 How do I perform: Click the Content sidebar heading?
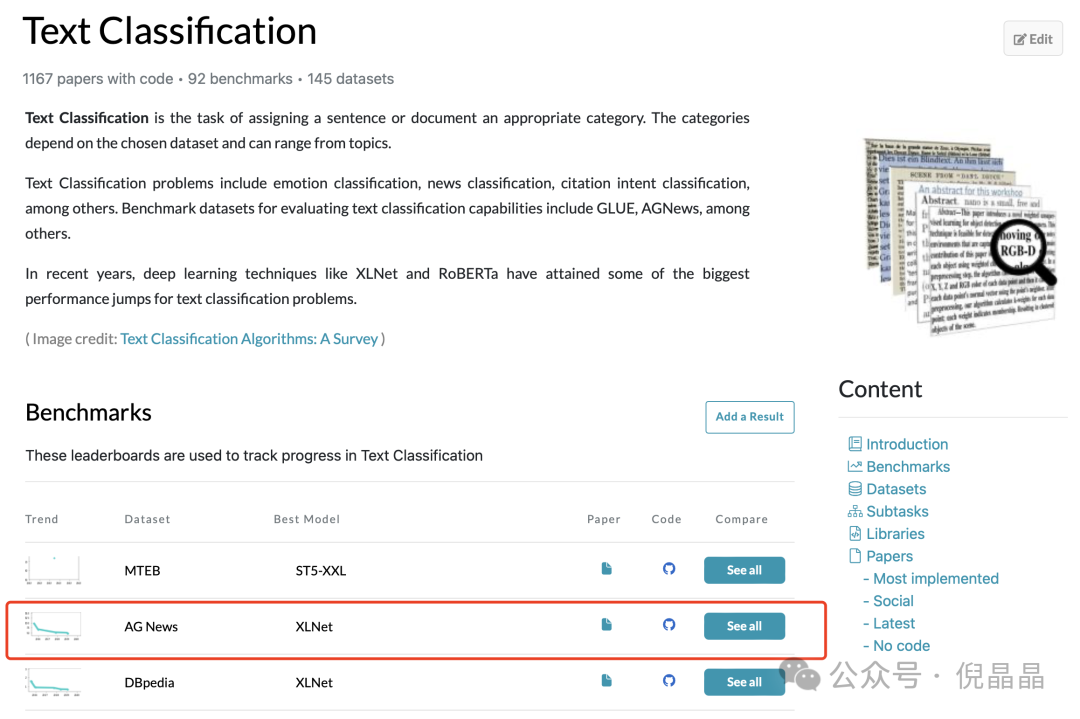click(x=880, y=389)
